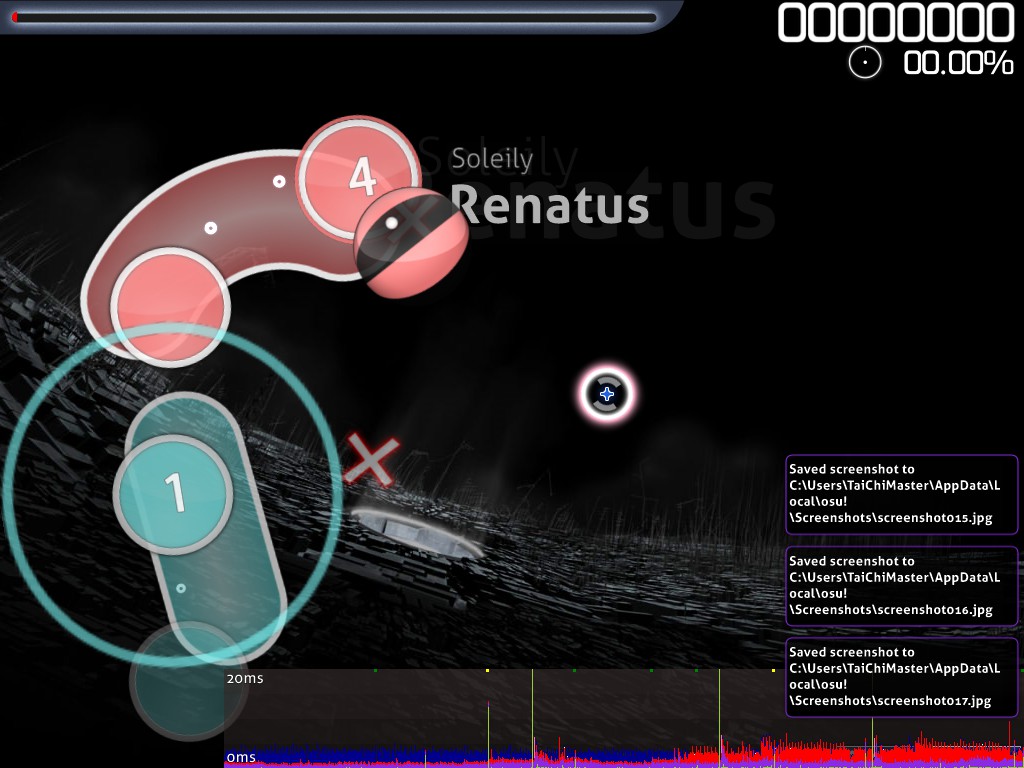Click the health bar at the top

334,18
